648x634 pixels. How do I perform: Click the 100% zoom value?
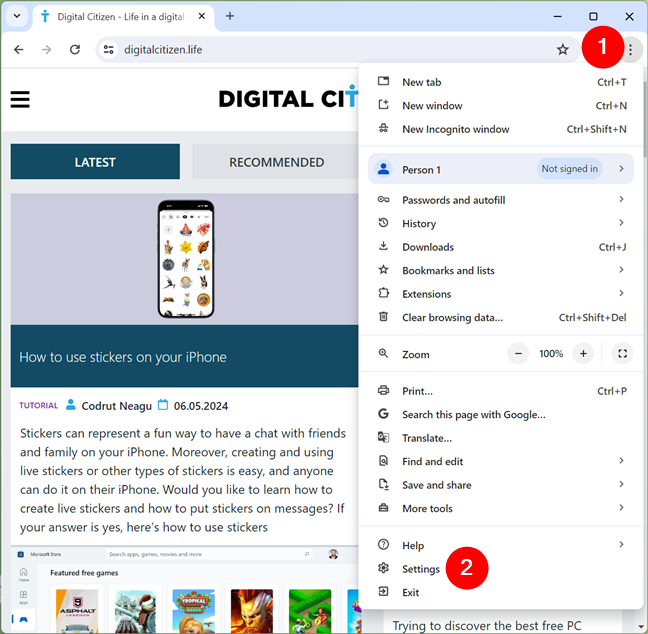[x=551, y=354]
